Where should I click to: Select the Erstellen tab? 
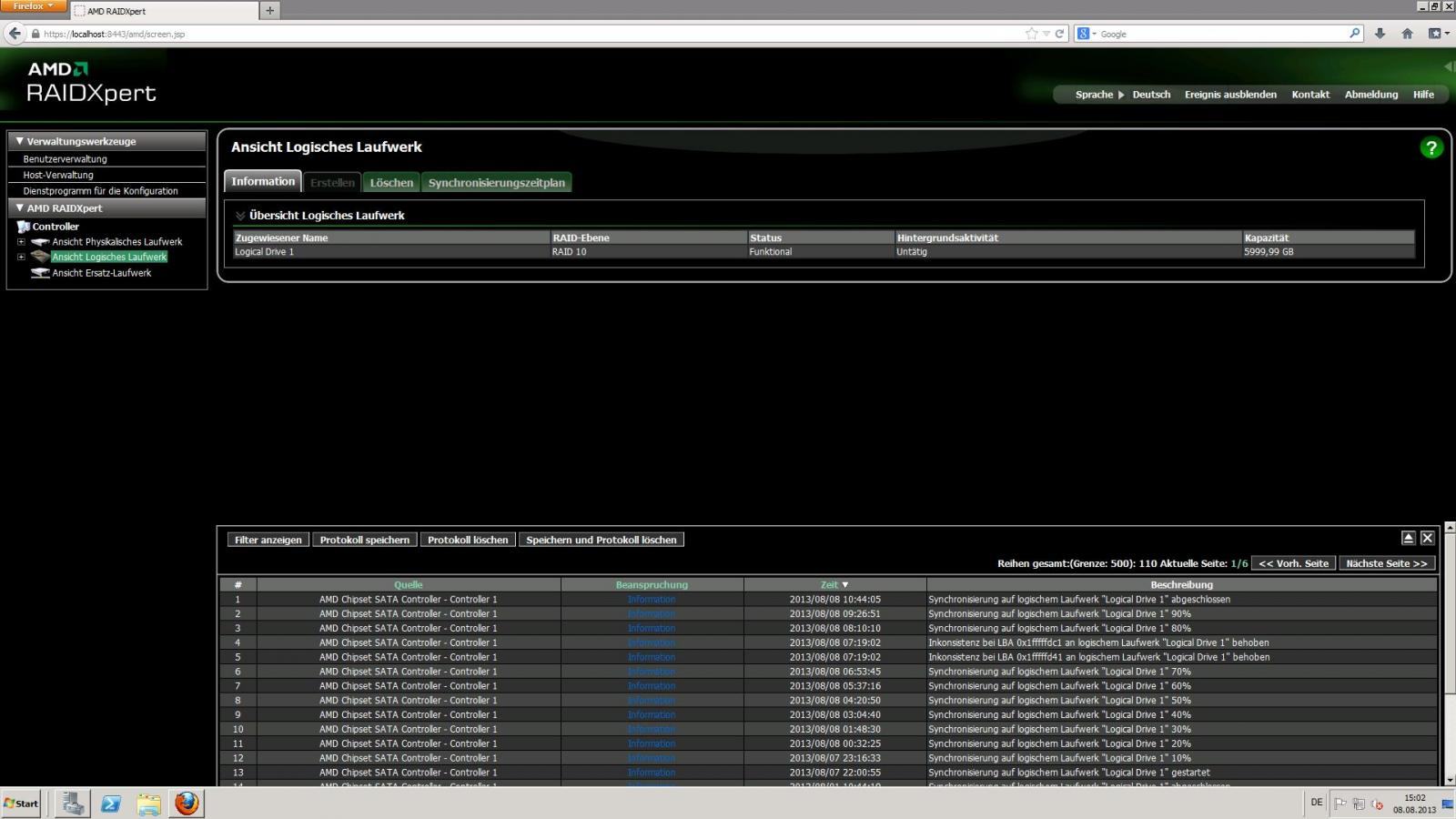pos(332,183)
